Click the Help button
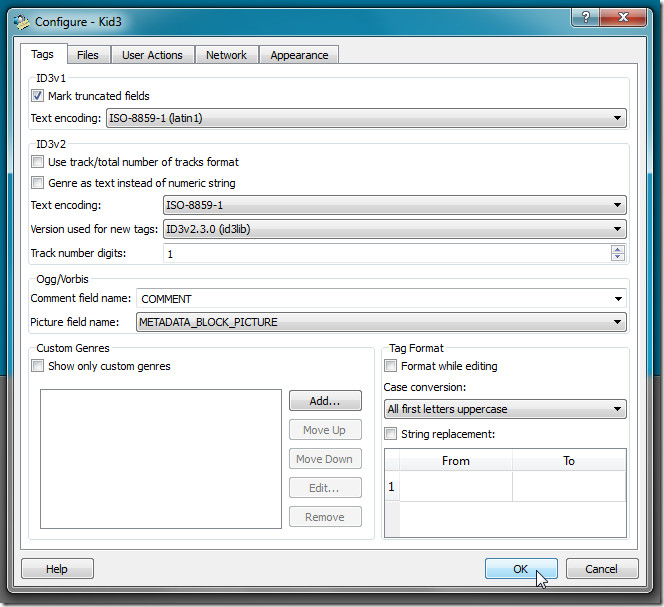 pyautogui.click(x=57, y=569)
